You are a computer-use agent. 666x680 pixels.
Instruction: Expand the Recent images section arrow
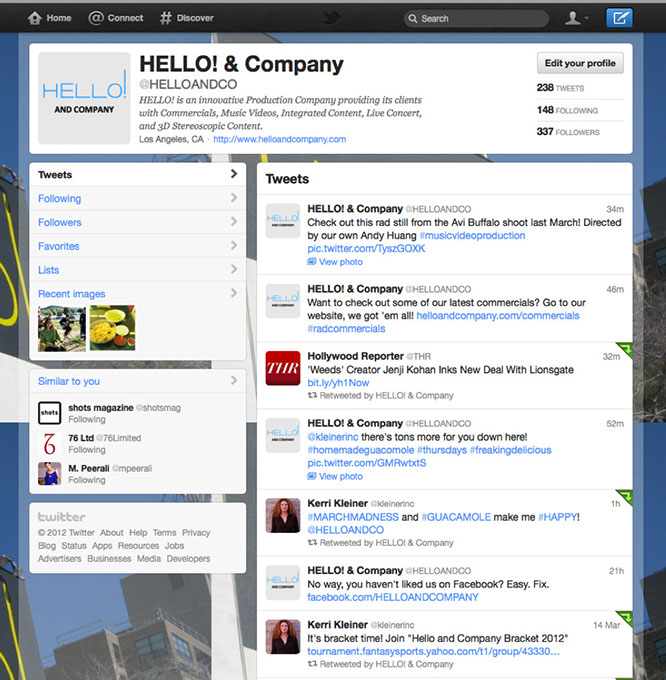coord(234,294)
